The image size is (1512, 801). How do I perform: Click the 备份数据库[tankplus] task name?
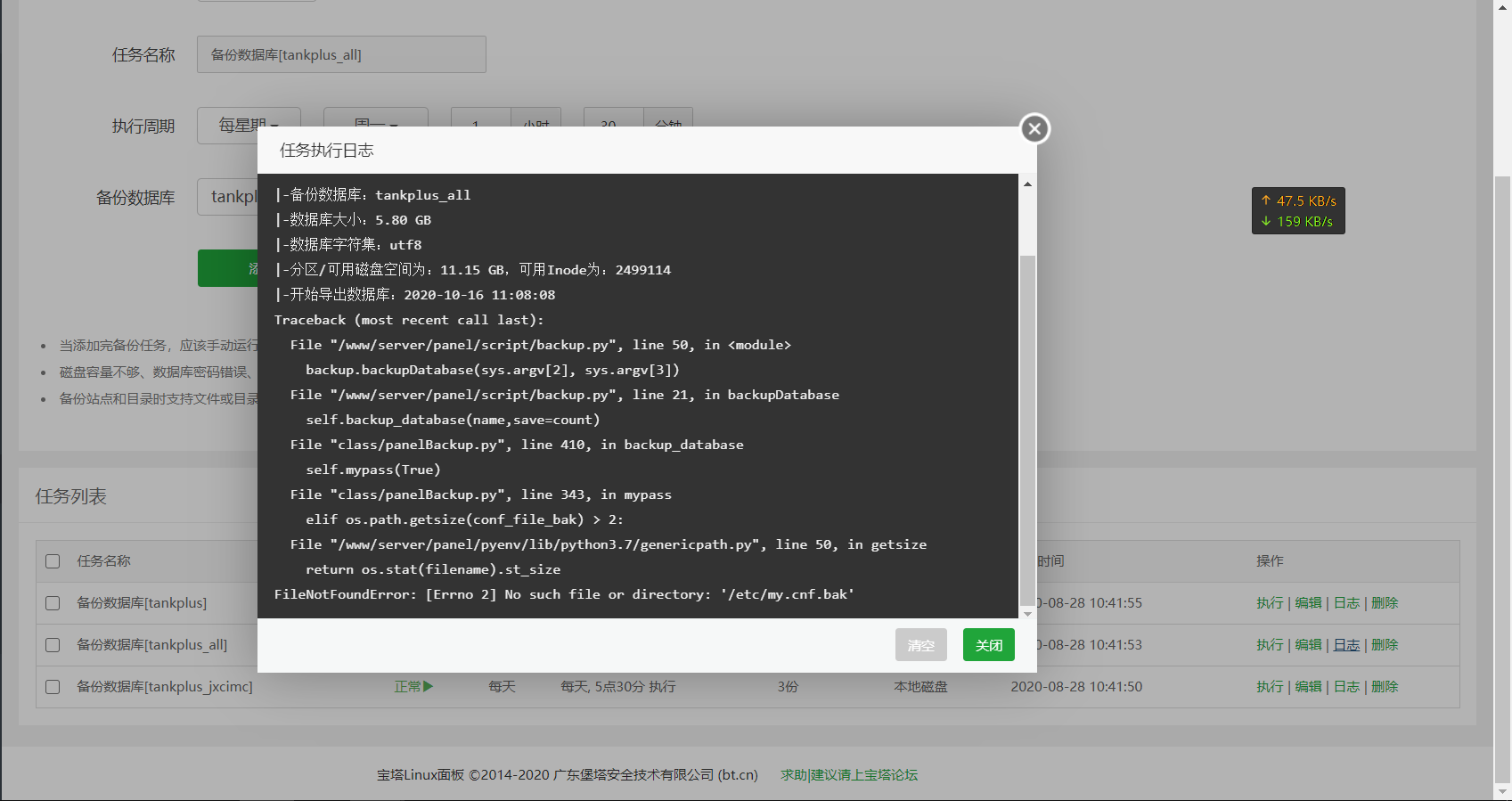[142, 603]
